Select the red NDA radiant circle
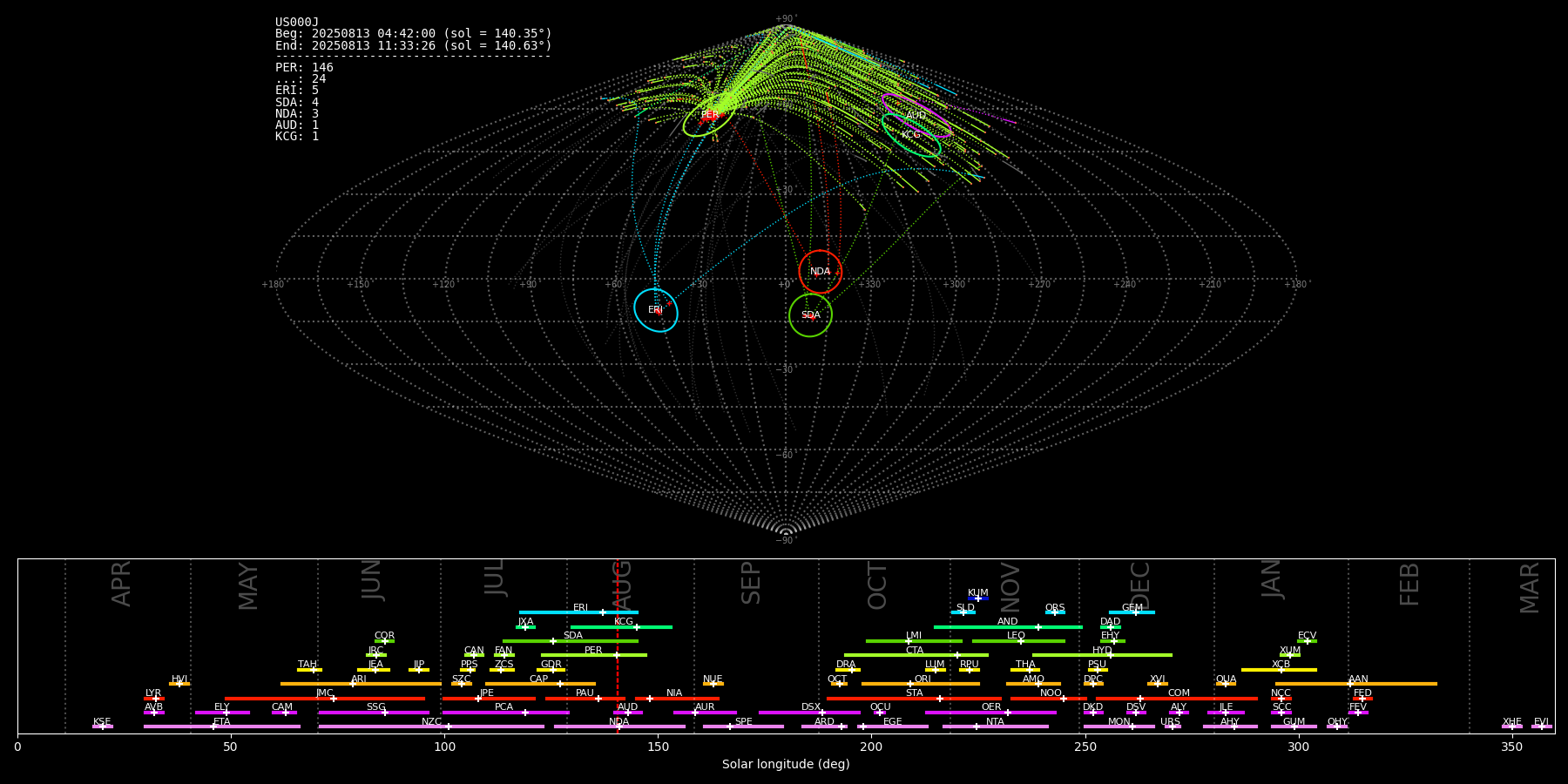This screenshot has width=1568, height=784. pyautogui.click(x=821, y=272)
